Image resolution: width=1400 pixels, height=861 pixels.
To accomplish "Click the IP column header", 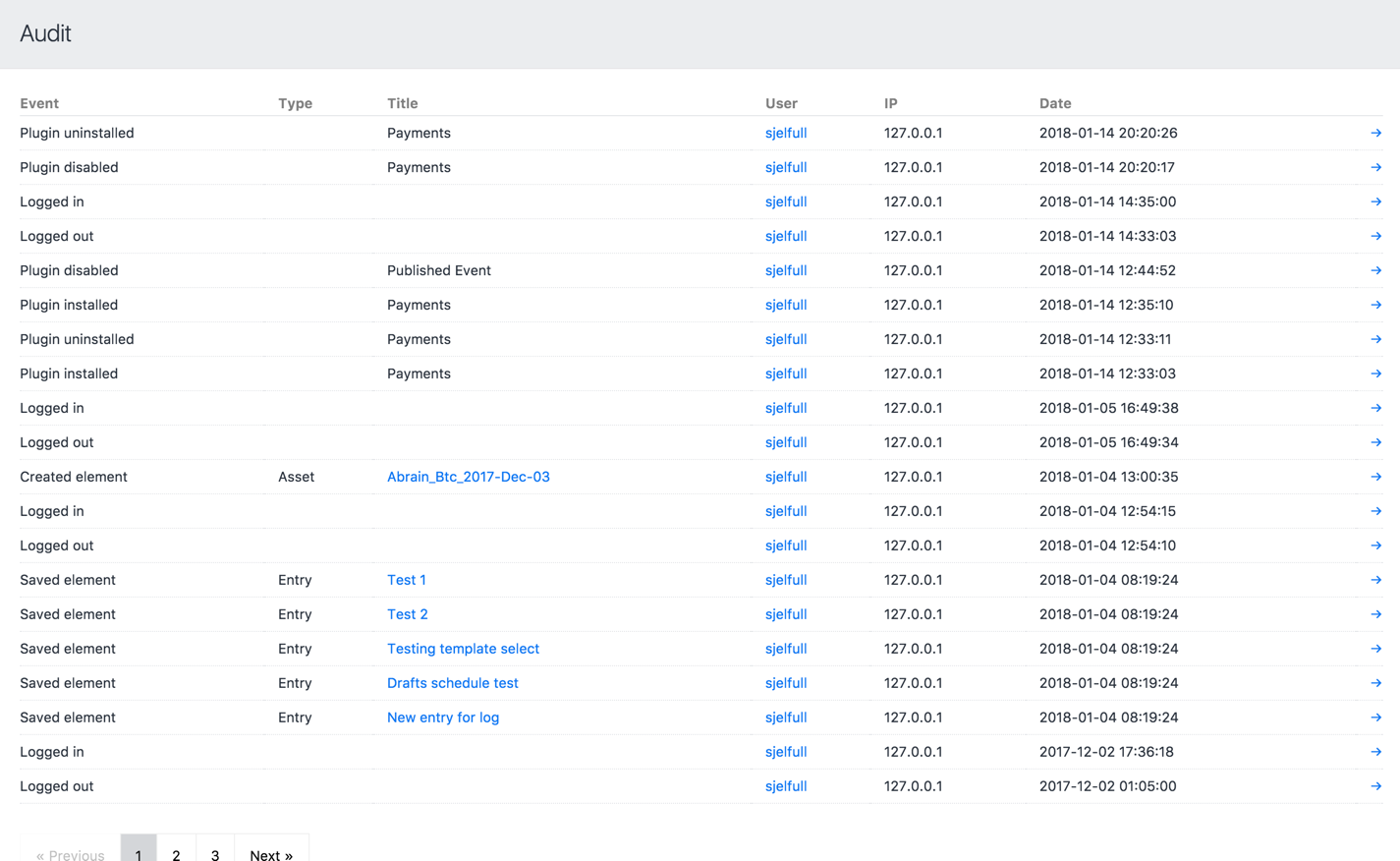I will click(890, 103).
